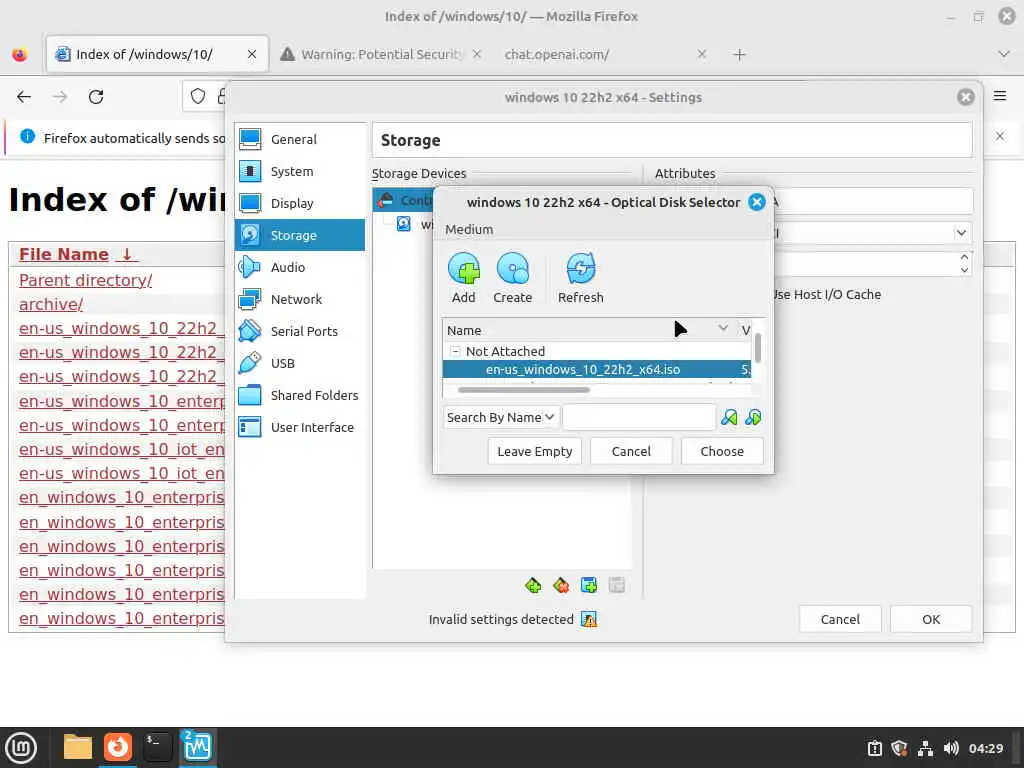The width and height of the screenshot is (1024, 768).
Task: Open Firefox list all tabs chevron
Action: [x=1004, y=54]
